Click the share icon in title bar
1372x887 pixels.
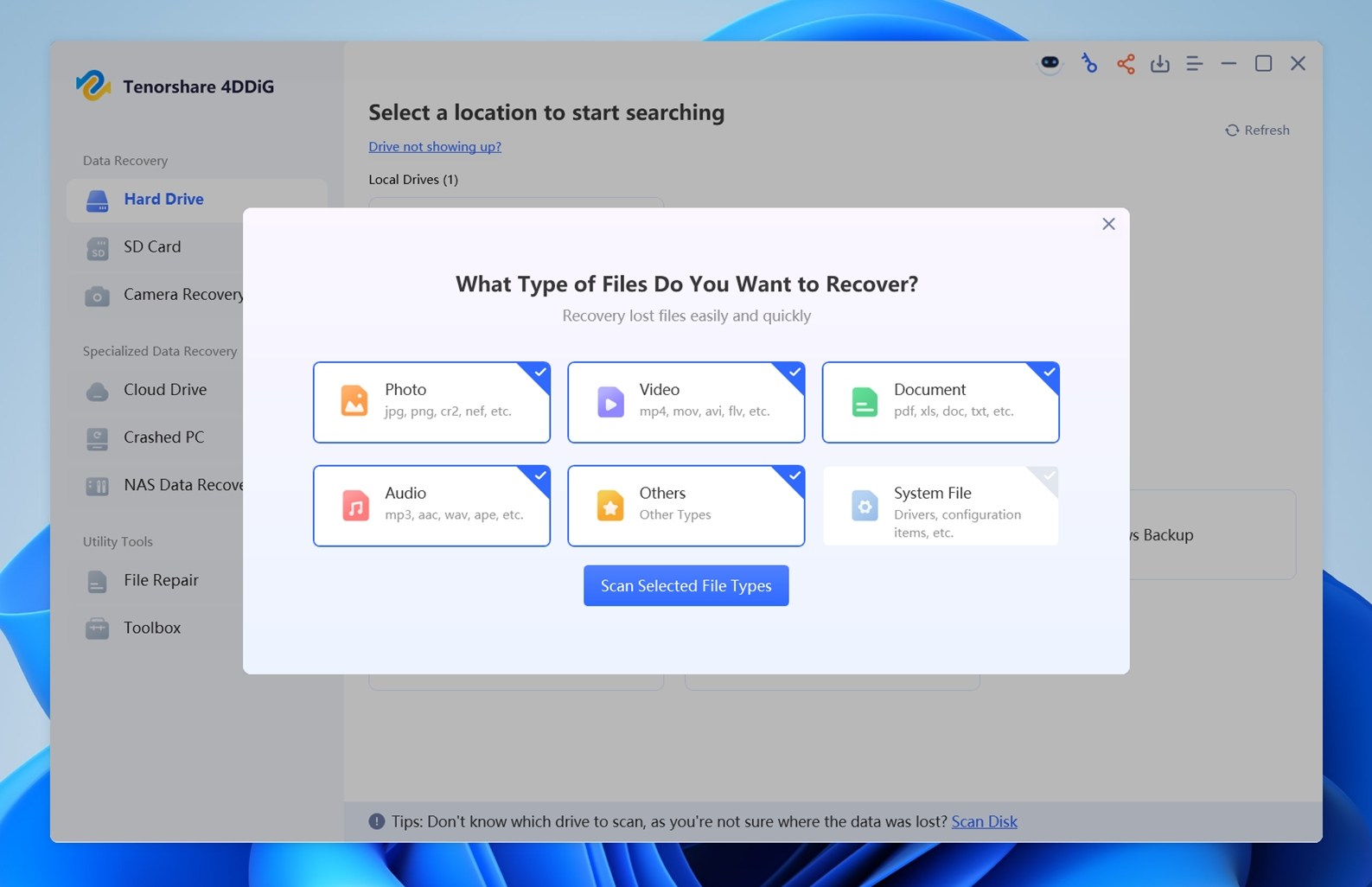(x=1126, y=64)
